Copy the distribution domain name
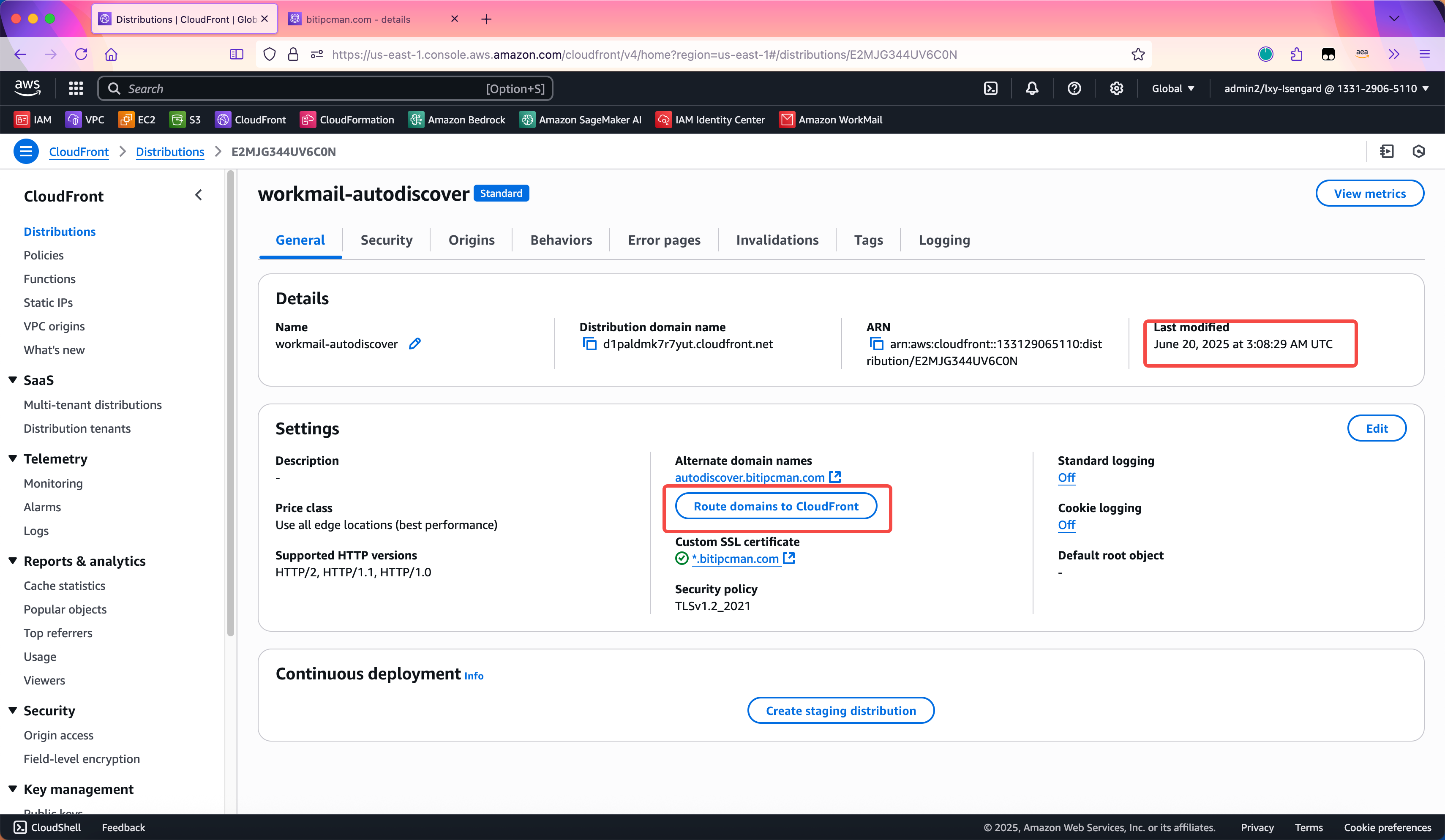 pos(589,344)
